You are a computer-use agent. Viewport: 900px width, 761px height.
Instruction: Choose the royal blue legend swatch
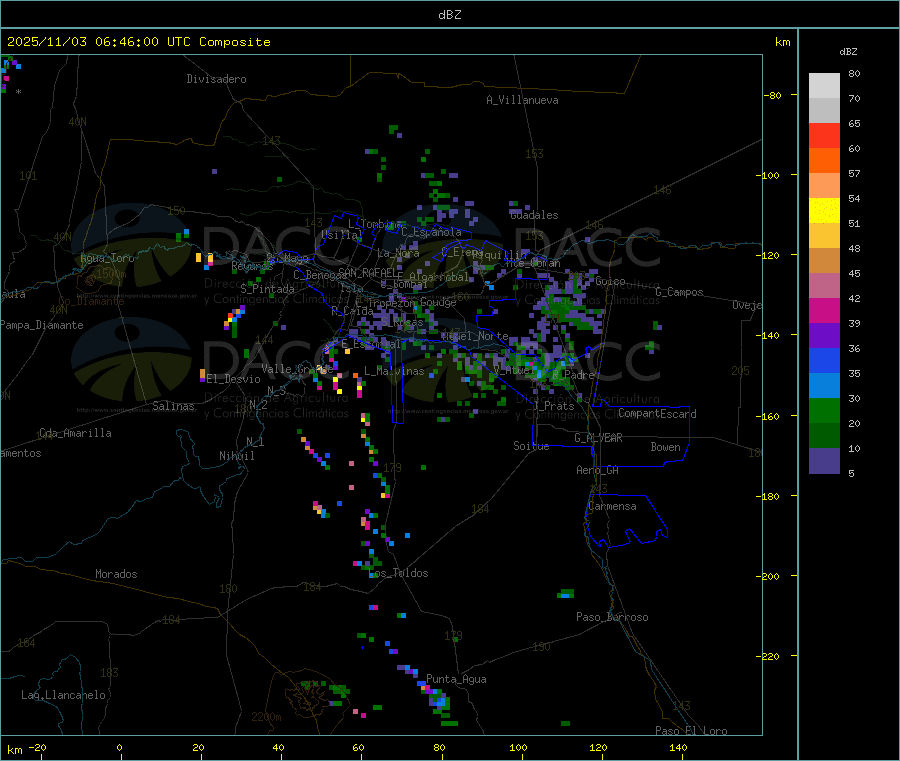(824, 361)
